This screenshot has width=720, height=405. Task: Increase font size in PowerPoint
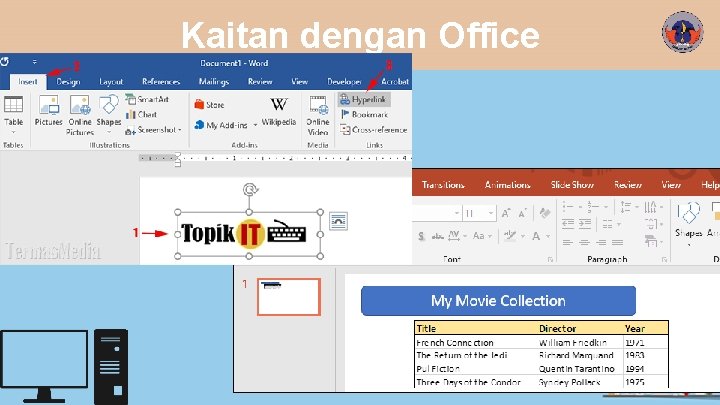[506, 213]
